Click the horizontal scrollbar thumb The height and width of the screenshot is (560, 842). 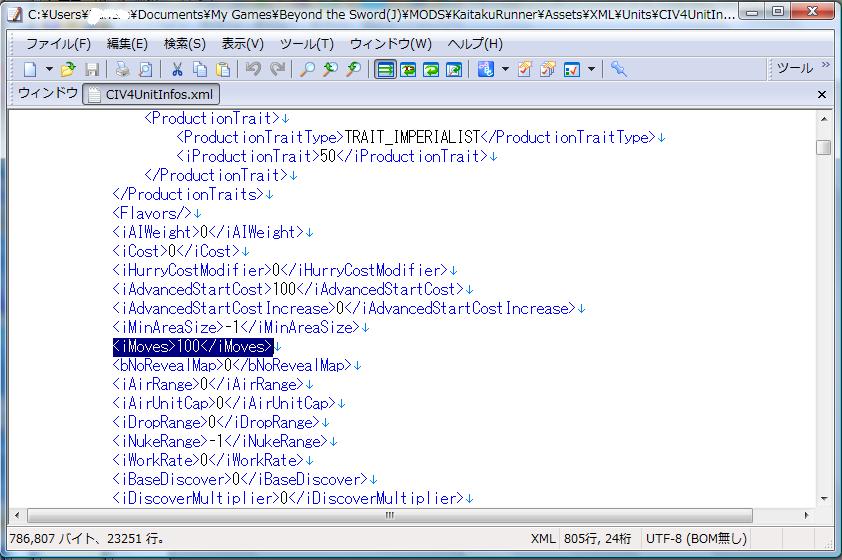point(390,515)
